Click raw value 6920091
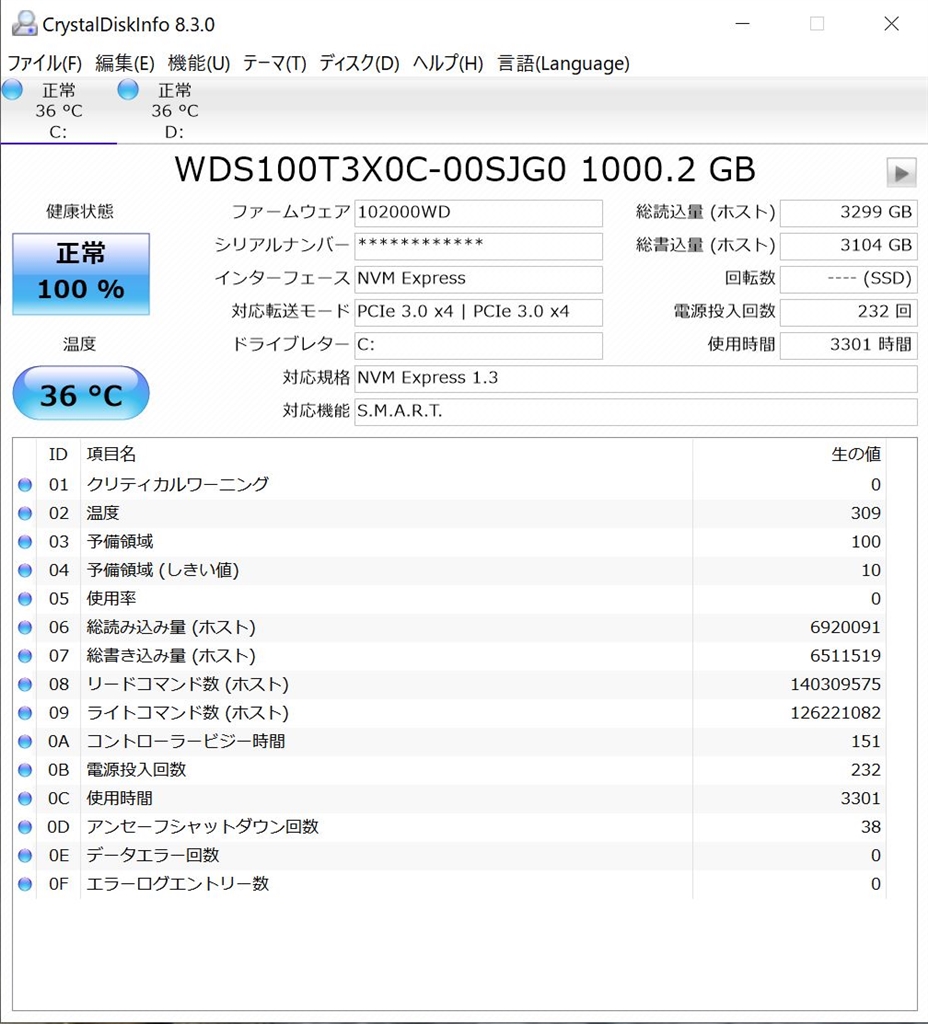Screen dimensions: 928x1024 pyautogui.click(x=845, y=628)
